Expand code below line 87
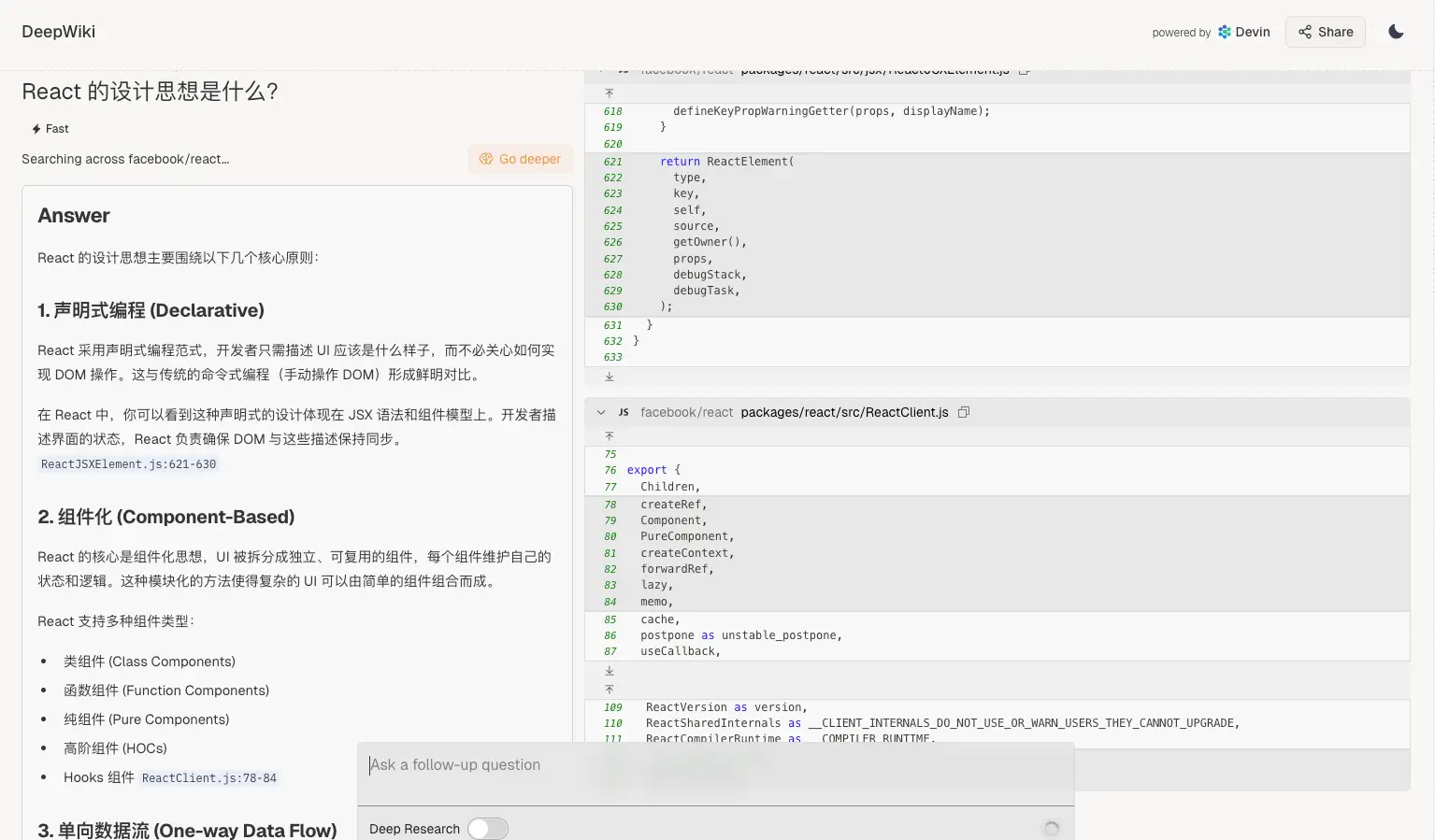 click(x=610, y=671)
